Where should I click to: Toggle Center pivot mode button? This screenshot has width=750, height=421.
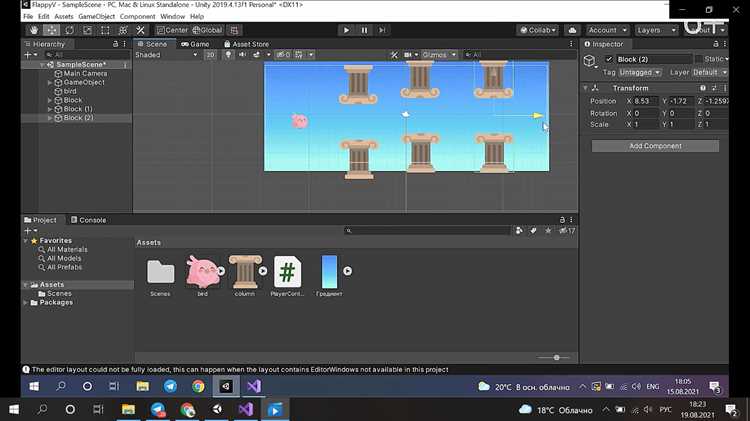tap(173, 30)
